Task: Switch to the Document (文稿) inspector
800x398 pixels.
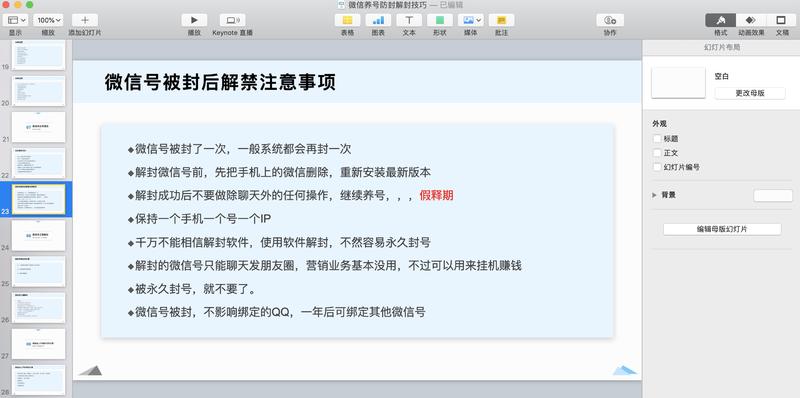Action: pos(781,20)
